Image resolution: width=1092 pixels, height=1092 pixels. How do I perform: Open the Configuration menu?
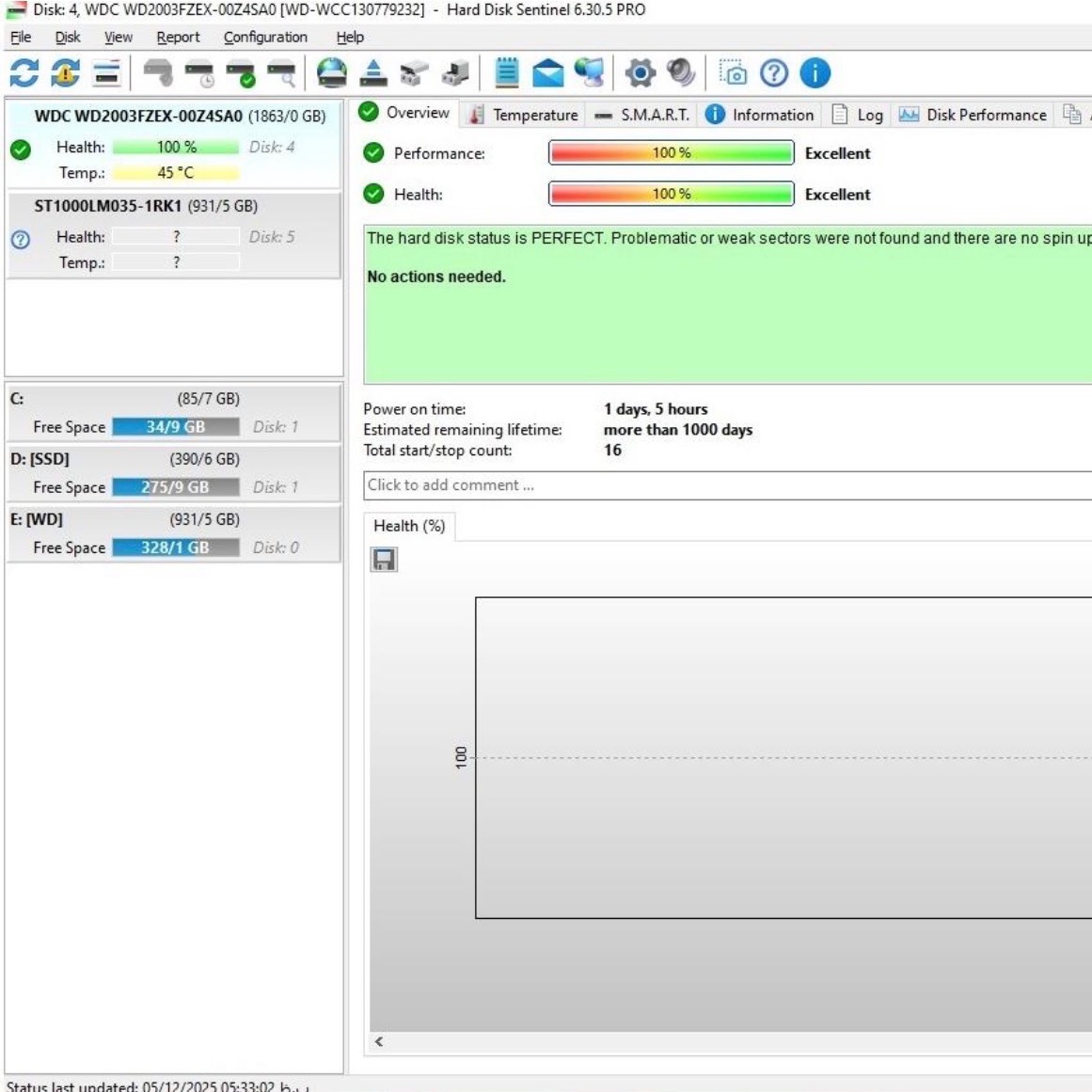(265, 37)
